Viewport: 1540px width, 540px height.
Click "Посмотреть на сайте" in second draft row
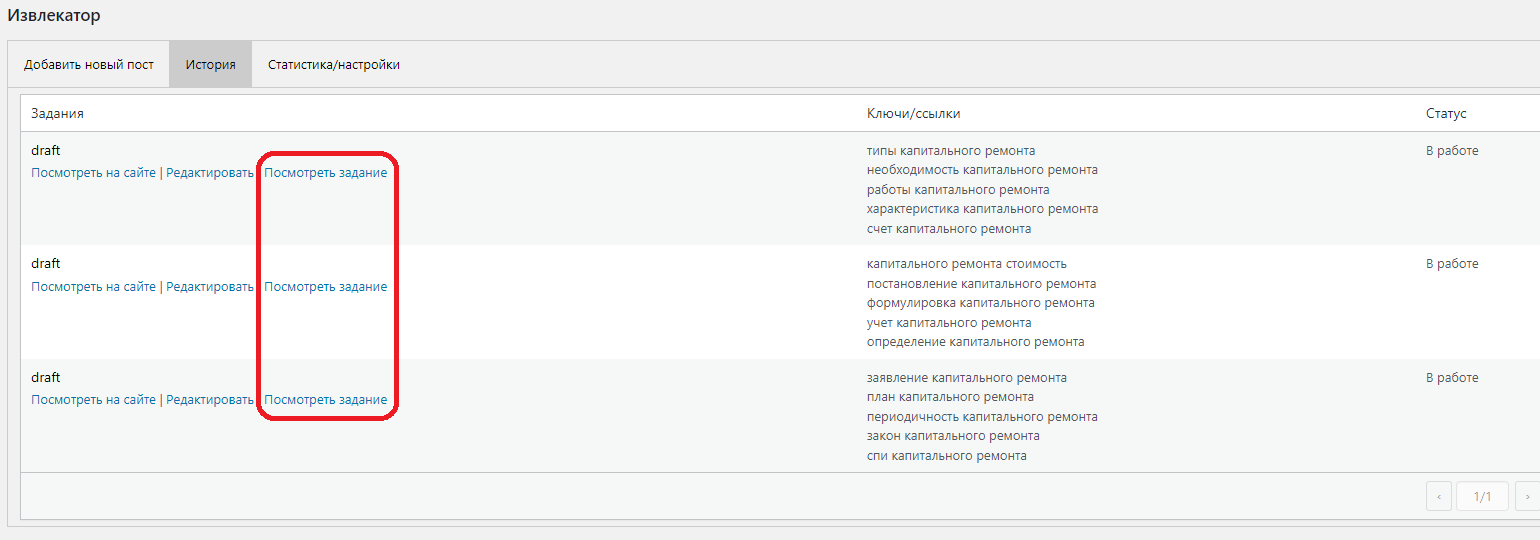point(93,287)
